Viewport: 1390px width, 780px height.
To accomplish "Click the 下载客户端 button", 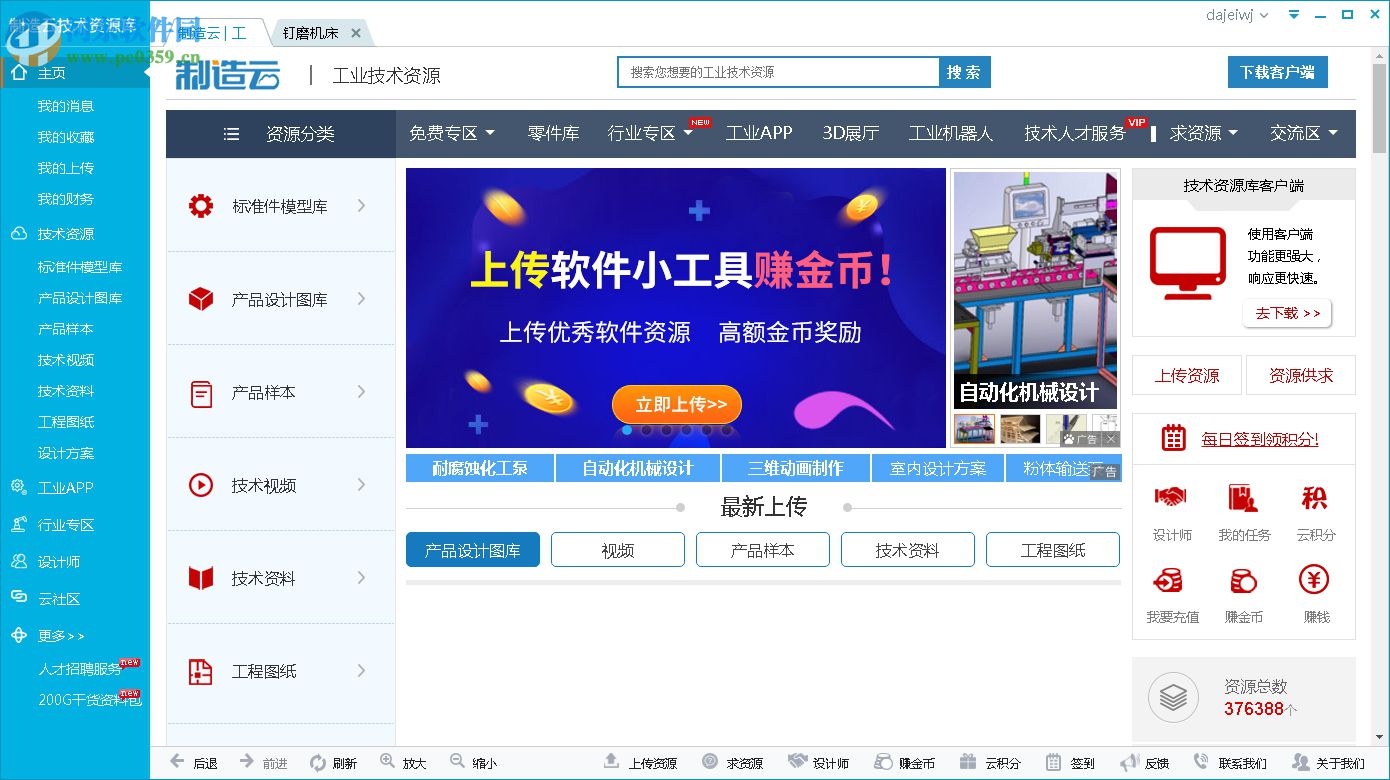I will (x=1277, y=72).
